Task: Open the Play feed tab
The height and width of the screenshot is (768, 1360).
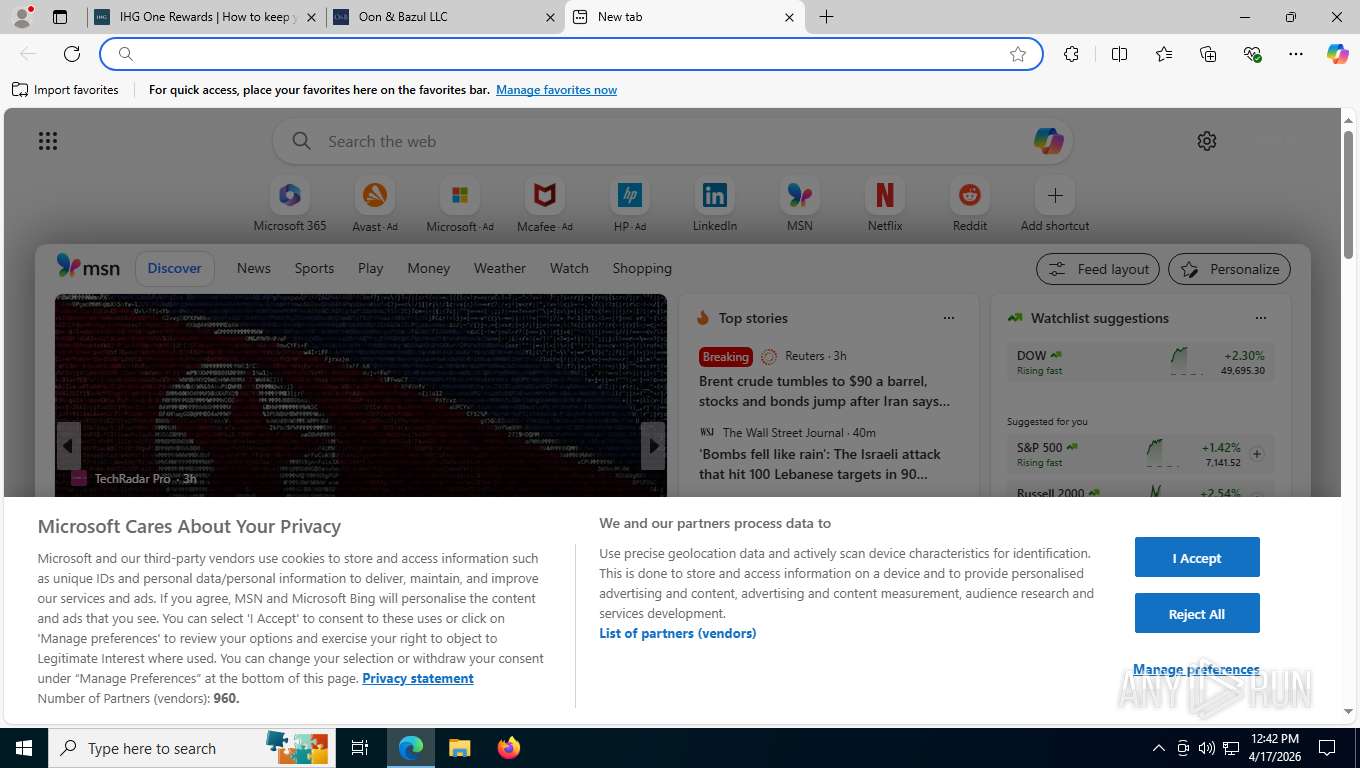Action: [370, 268]
